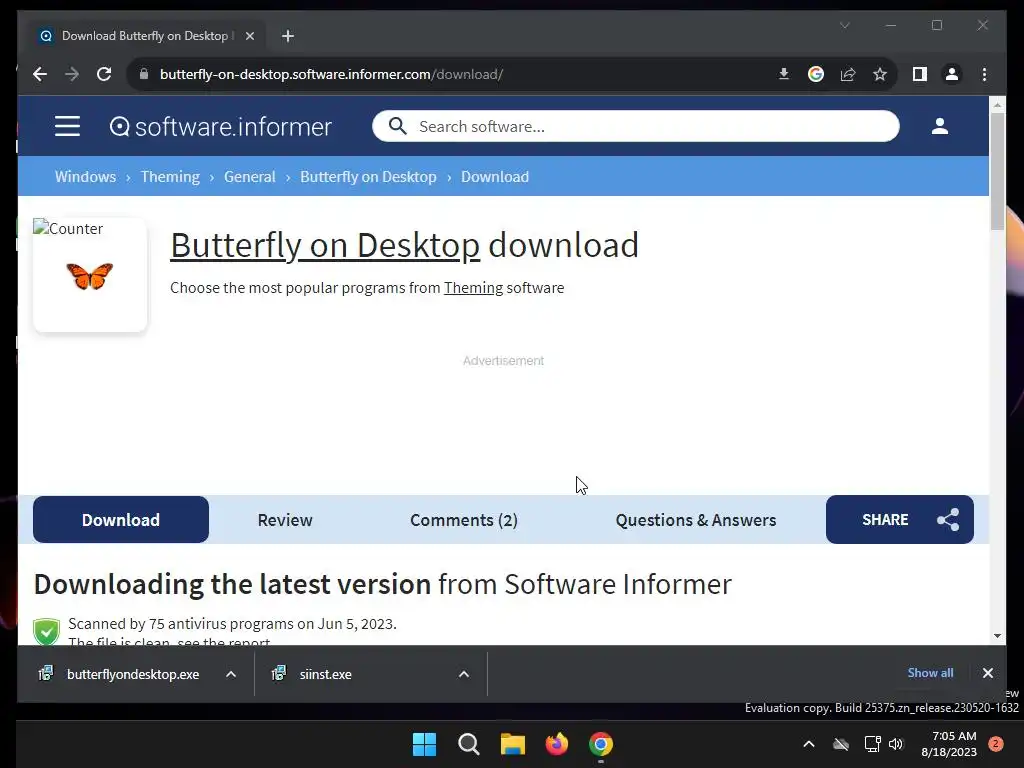The height and width of the screenshot is (768, 1024).
Task: Expand options for siinst.exe download
Action: [464, 674]
